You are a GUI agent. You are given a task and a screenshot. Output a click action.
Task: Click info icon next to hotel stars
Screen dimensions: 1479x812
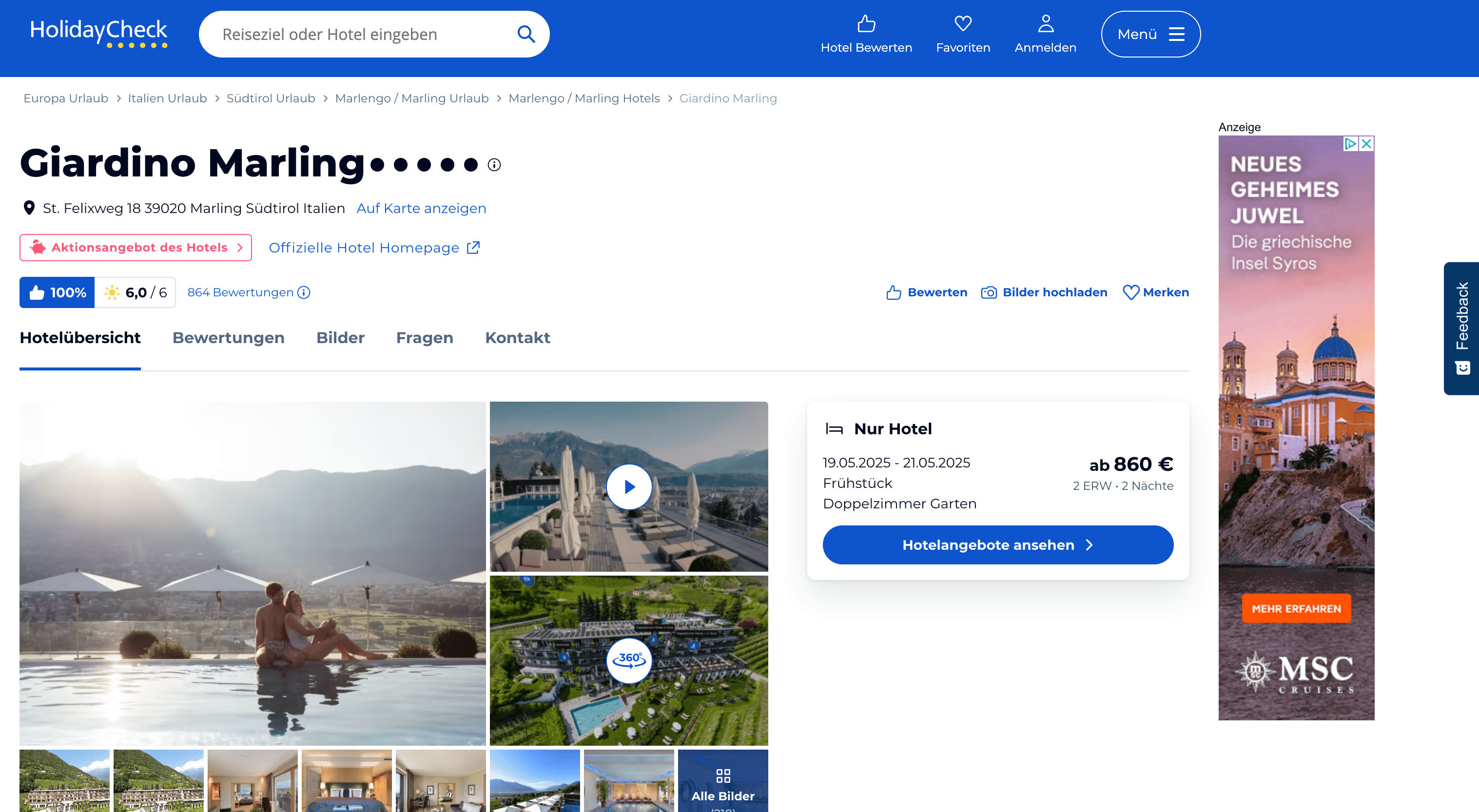click(x=494, y=165)
